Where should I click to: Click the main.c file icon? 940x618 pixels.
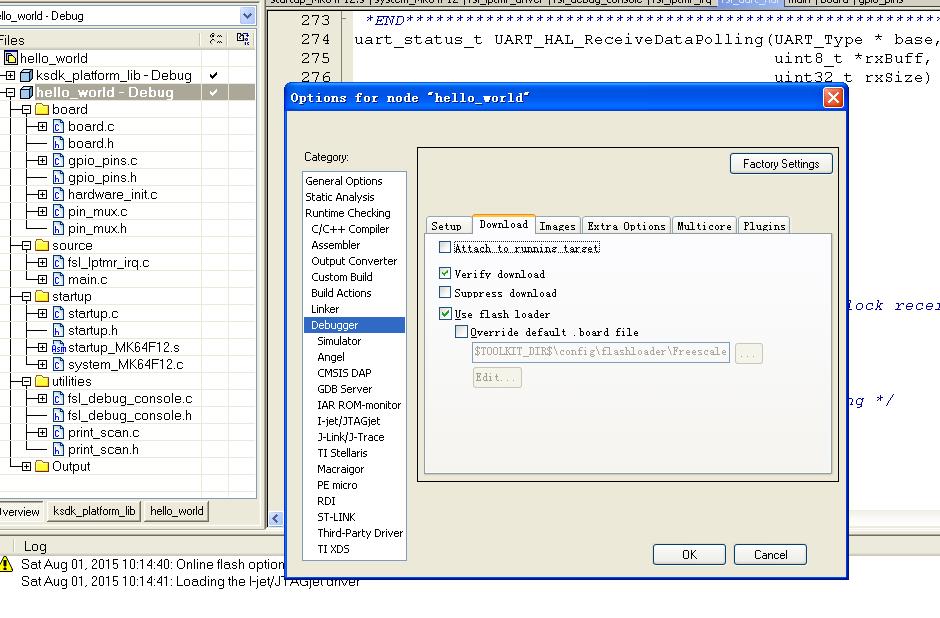pyautogui.click(x=58, y=279)
